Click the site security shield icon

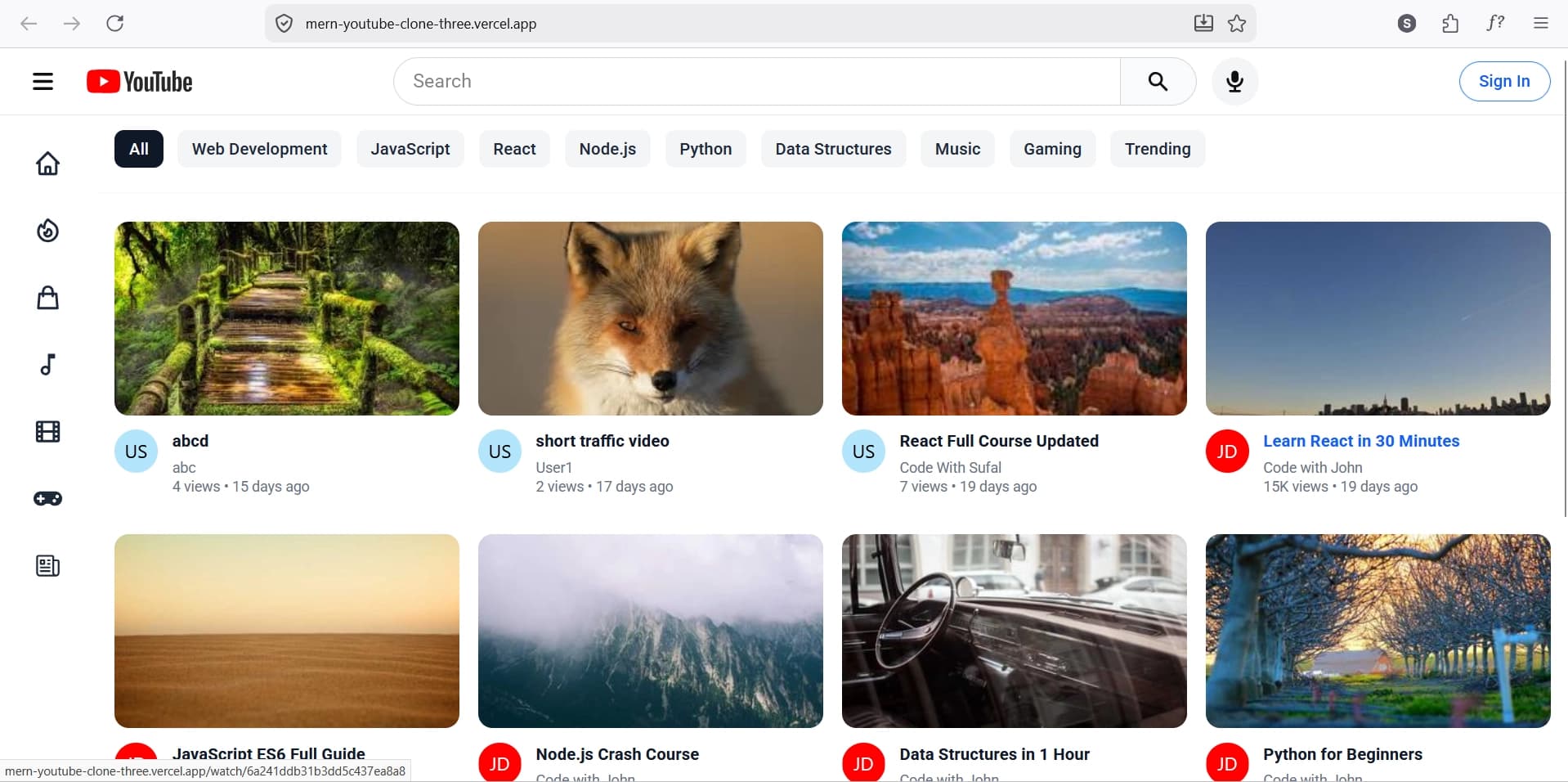pyautogui.click(x=284, y=24)
